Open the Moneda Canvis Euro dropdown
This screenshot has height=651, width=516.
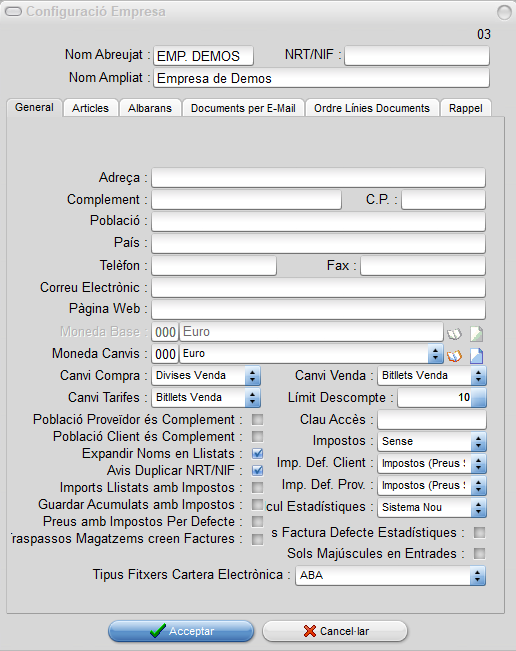click(x=435, y=354)
